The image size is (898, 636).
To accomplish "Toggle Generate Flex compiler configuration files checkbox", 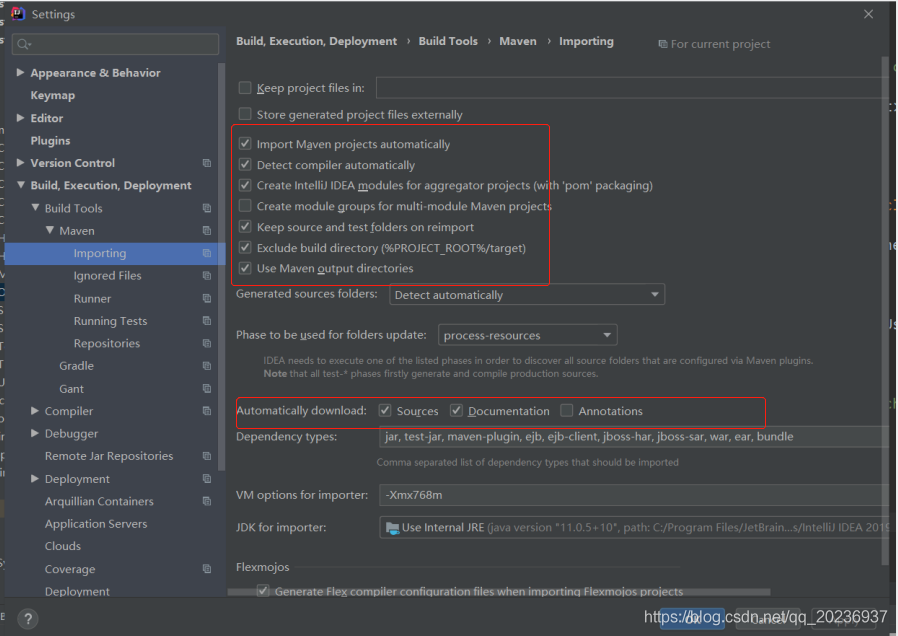I will coord(263,590).
